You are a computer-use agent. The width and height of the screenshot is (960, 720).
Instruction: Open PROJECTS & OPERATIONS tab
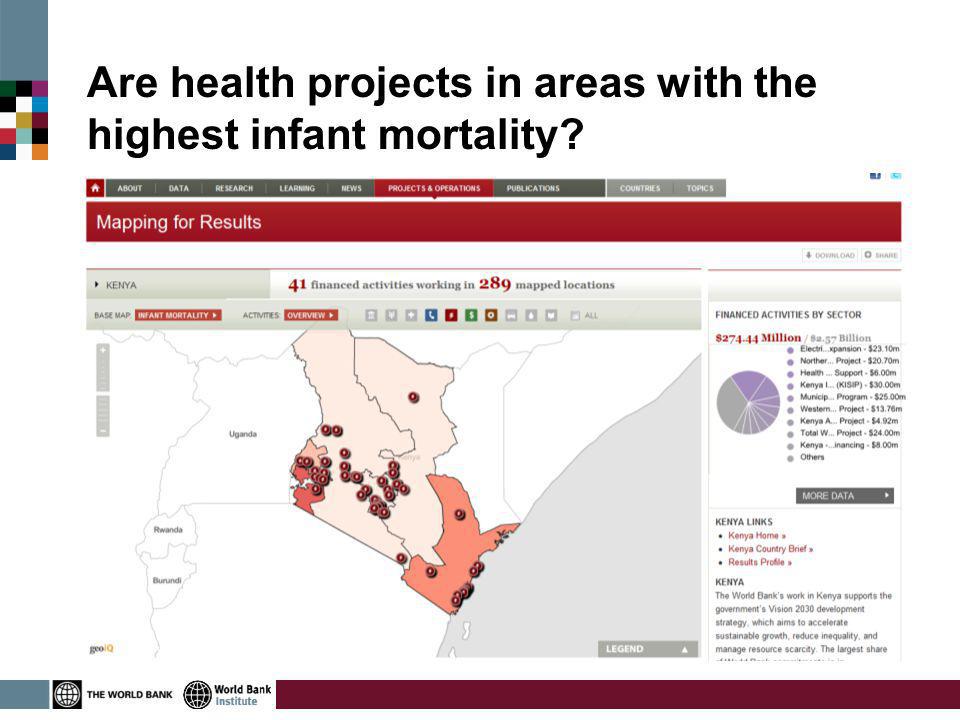coord(434,188)
